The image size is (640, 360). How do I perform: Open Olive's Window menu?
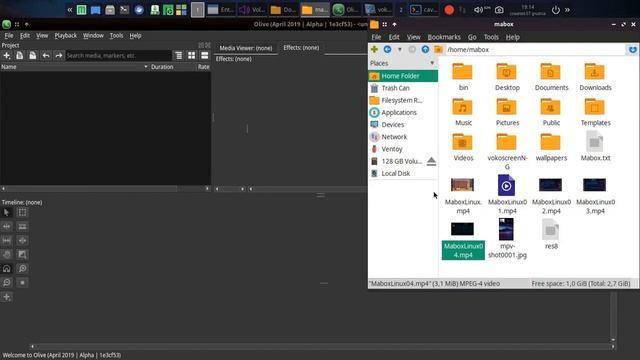pyautogui.click(x=93, y=36)
